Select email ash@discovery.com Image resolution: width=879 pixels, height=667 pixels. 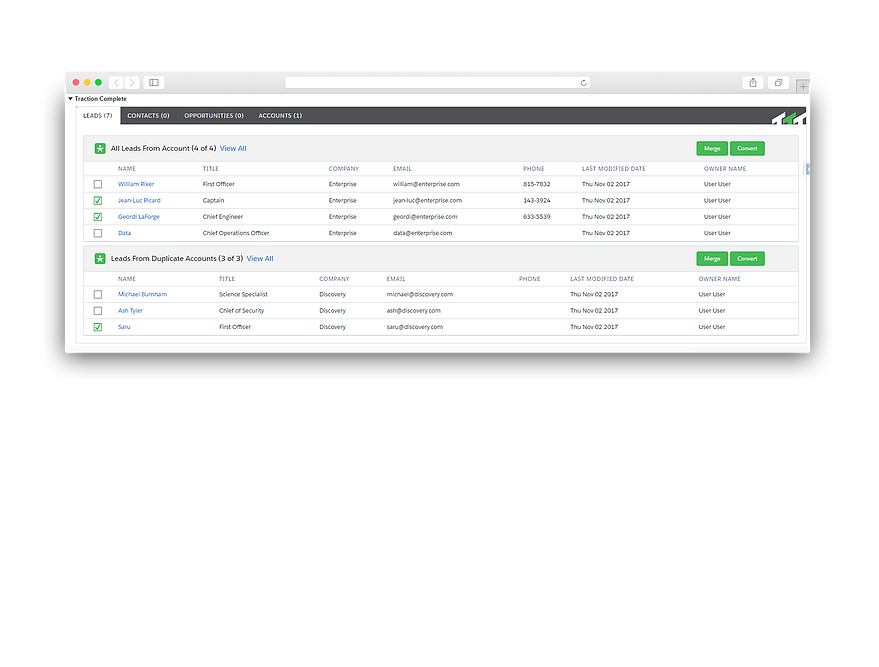pos(413,310)
